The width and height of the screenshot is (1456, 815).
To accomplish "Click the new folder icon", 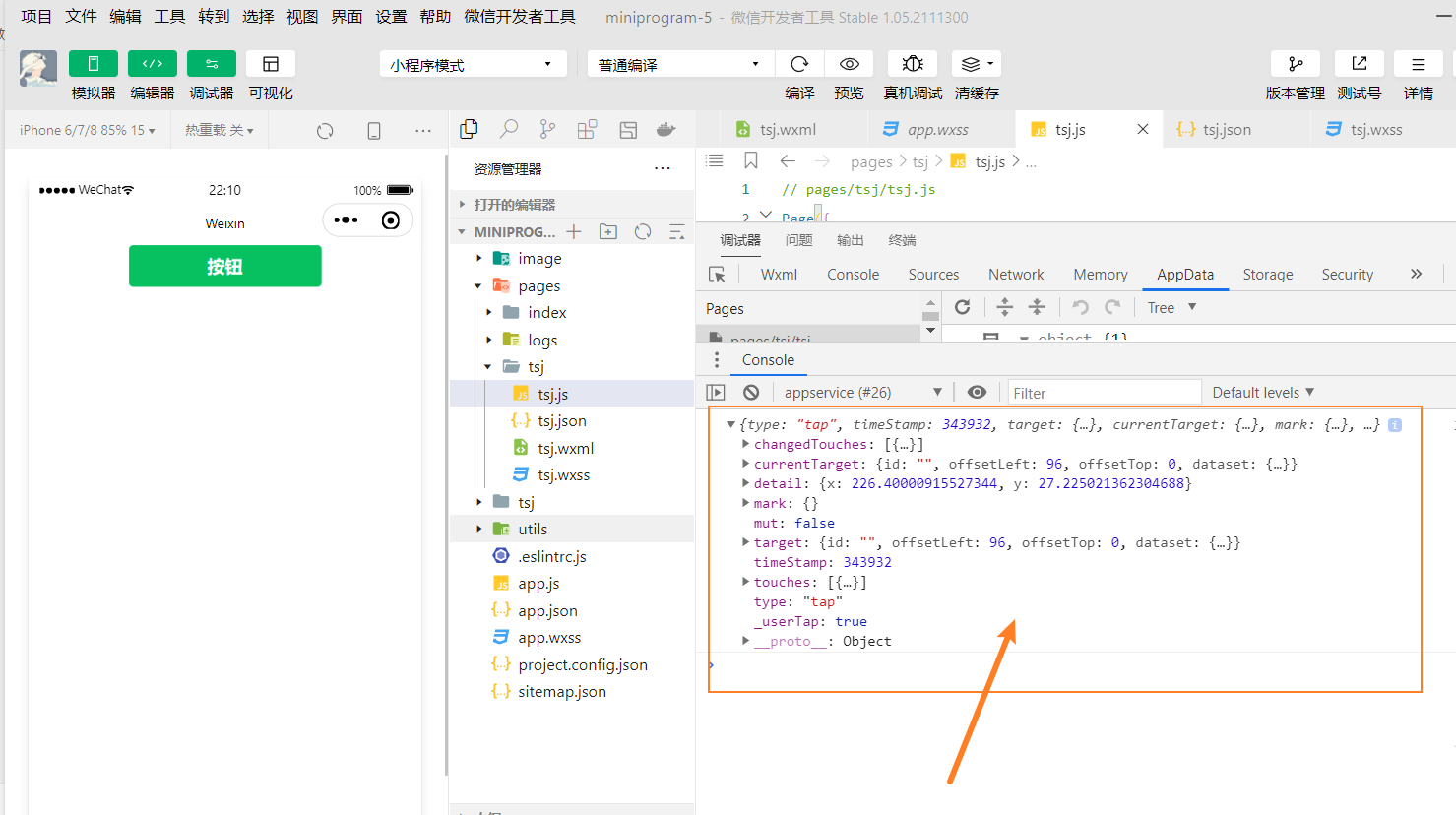I will pos(608,232).
